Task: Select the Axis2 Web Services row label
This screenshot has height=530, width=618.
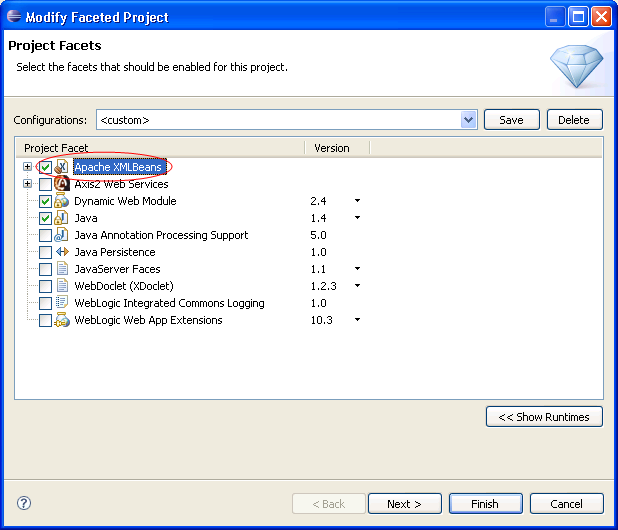Action: click(x=121, y=184)
